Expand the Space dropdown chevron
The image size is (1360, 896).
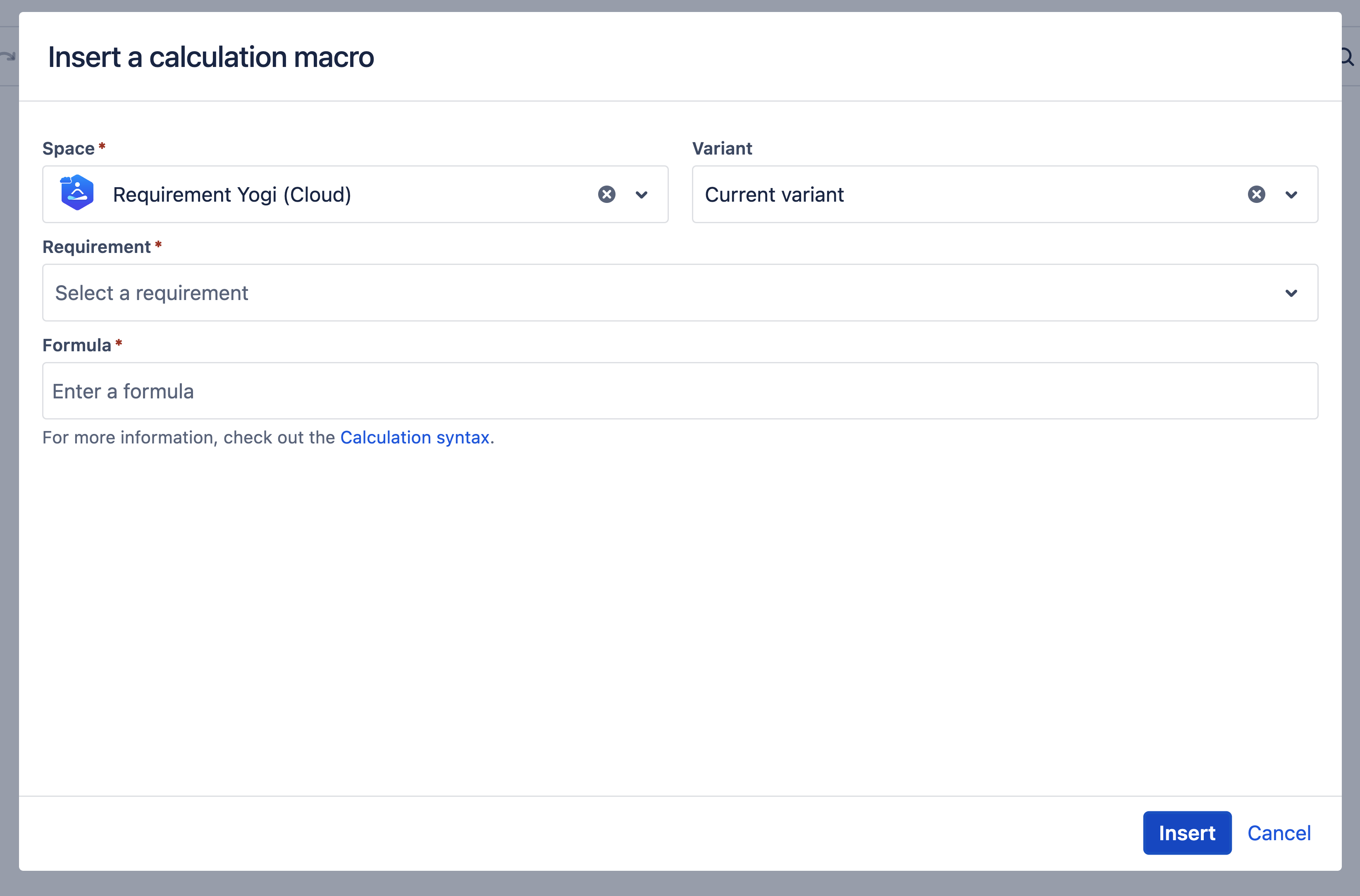[x=641, y=195]
